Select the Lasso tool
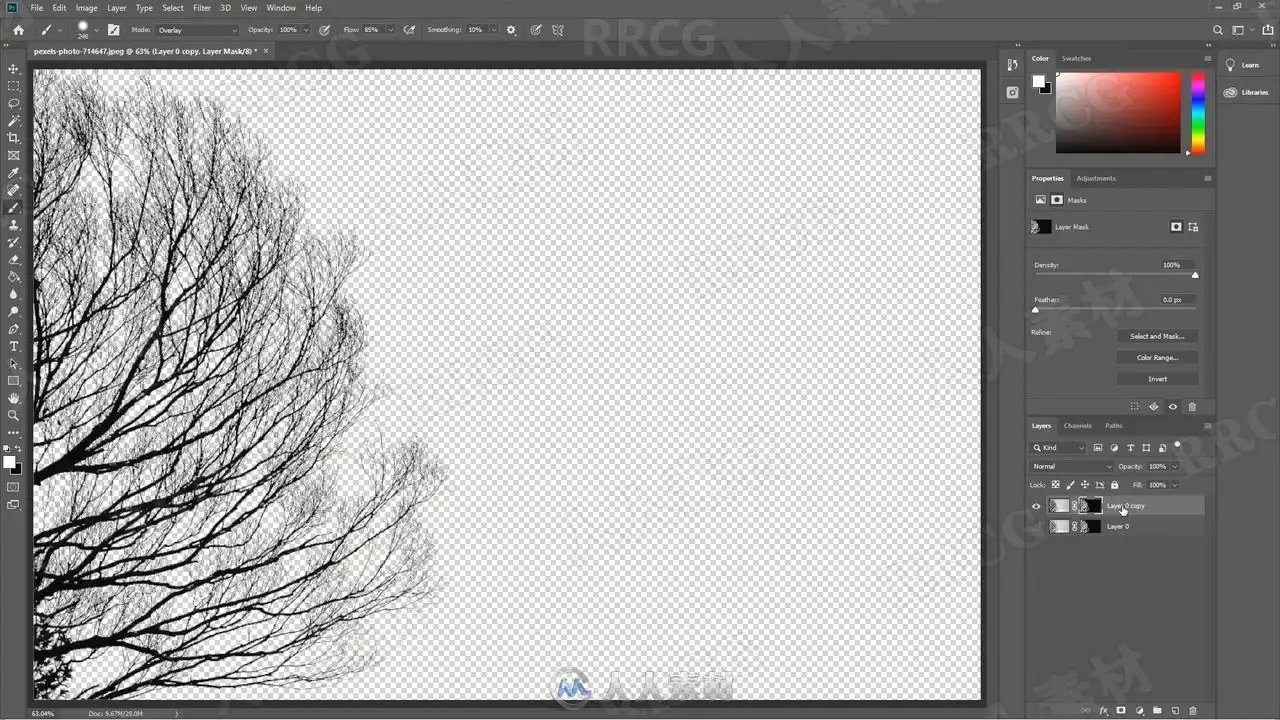Viewport: 1280px width, 720px height. point(14,103)
